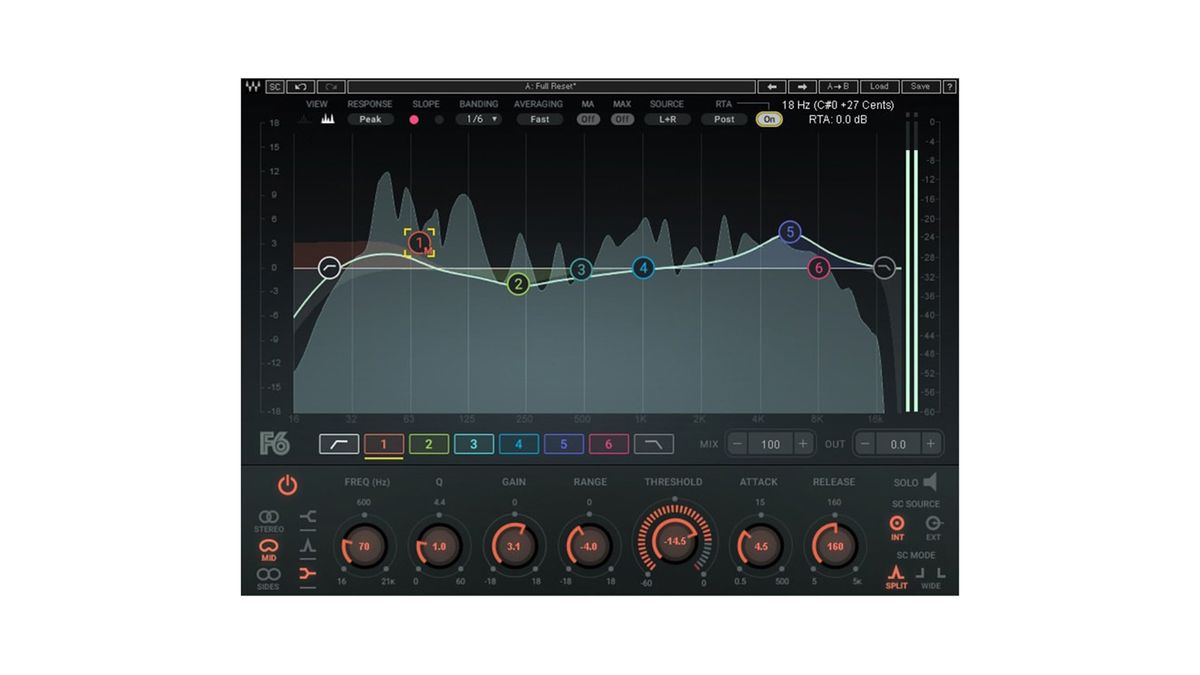Select the high-pass filter icon

(x=338, y=444)
